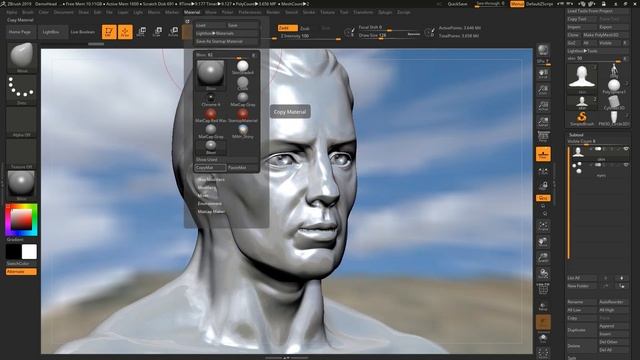Click the Zoom3D view icon

(543, 258)
